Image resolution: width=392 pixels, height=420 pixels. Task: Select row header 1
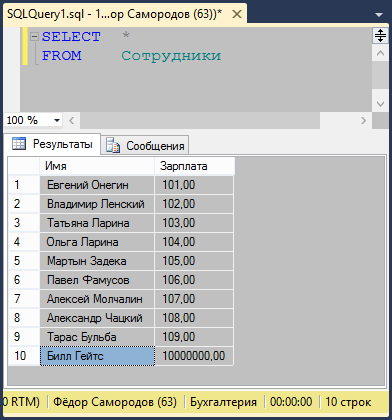tap(24, 185)
